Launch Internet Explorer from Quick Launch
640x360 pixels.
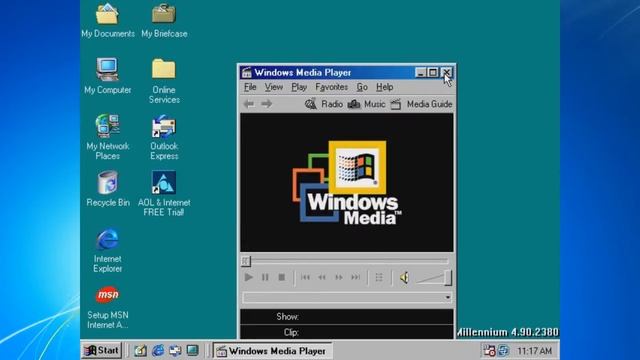158,351
